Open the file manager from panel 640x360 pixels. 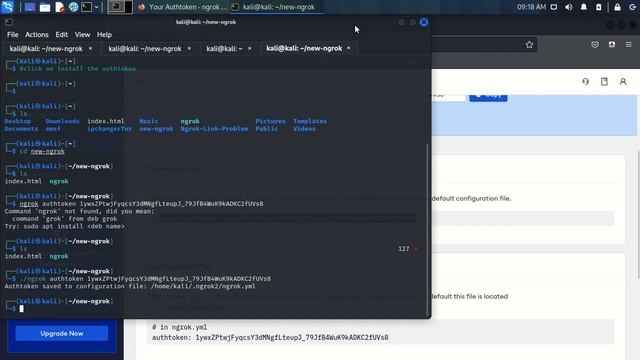45,7
